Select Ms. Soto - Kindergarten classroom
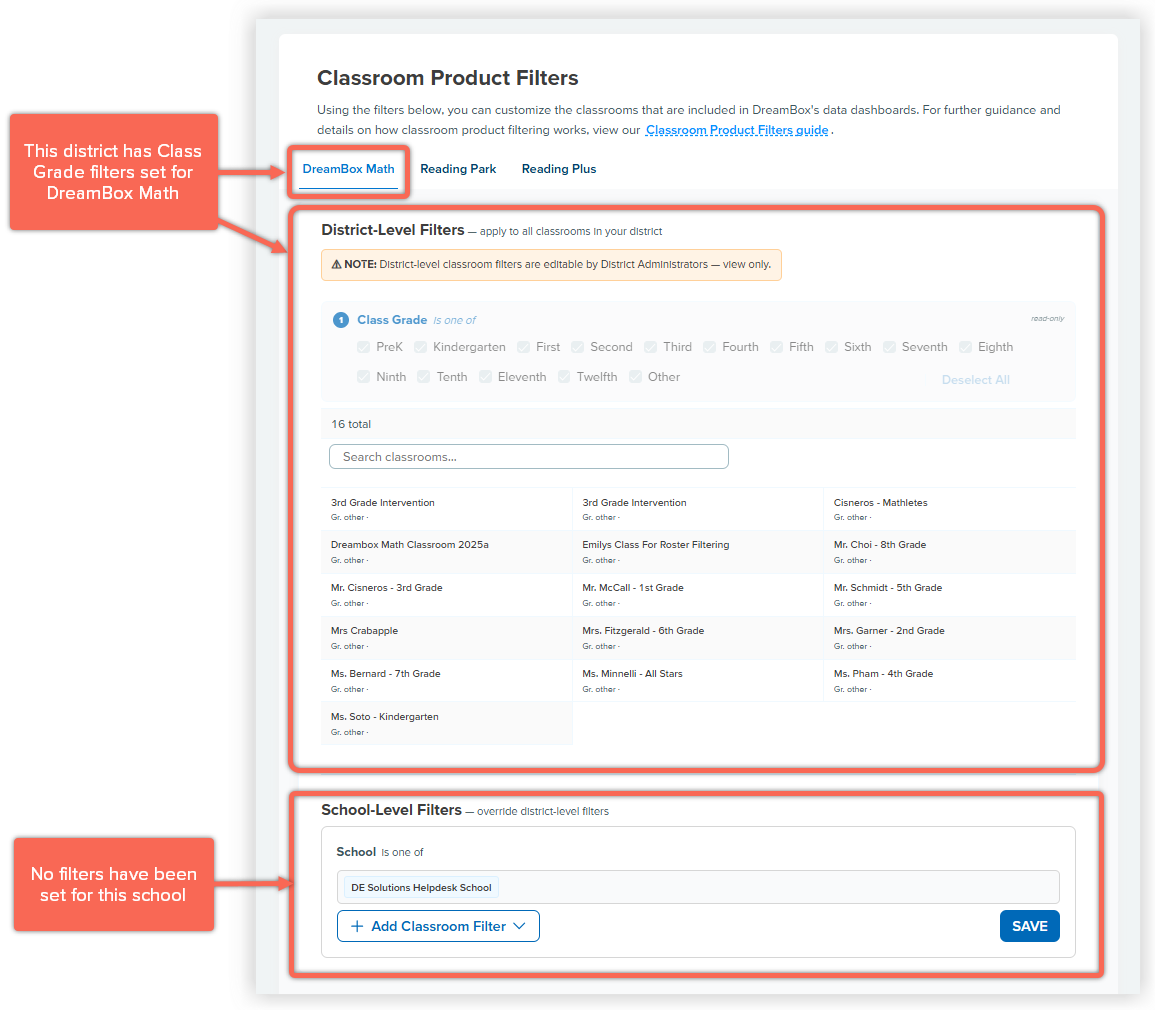This screenshot has width=1155, height=1010. point(446,723)
